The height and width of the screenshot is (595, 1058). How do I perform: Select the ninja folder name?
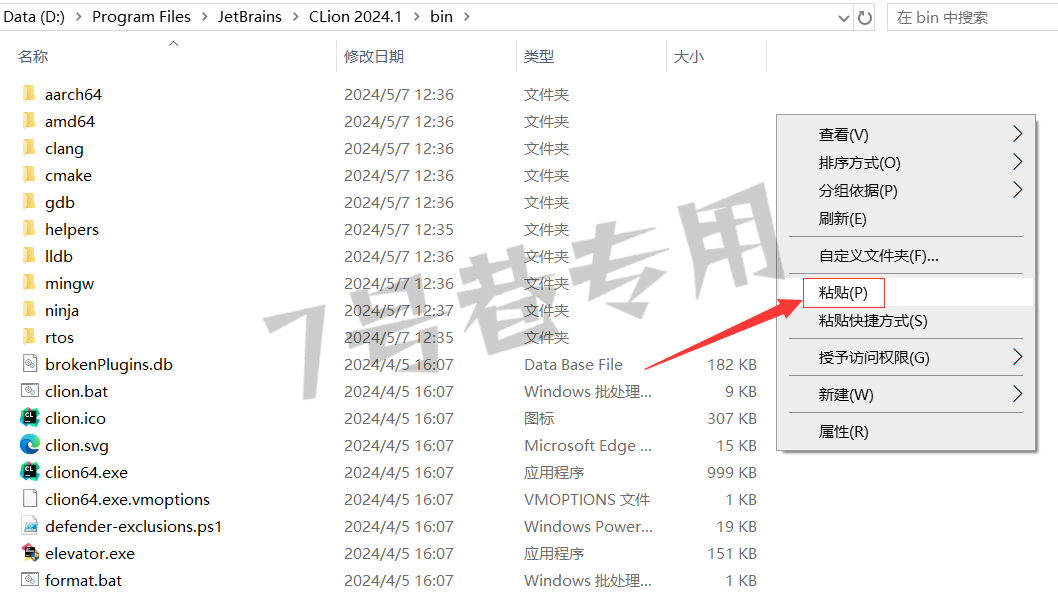click(62, 310)
